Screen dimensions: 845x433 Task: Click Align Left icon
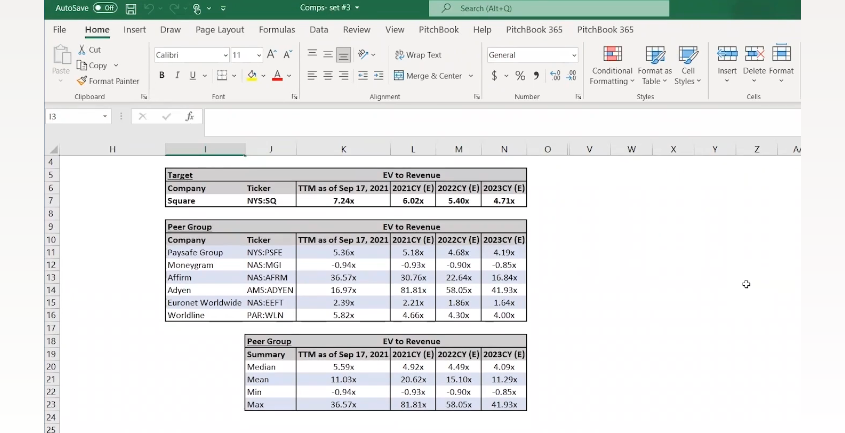tap(312, 75)
